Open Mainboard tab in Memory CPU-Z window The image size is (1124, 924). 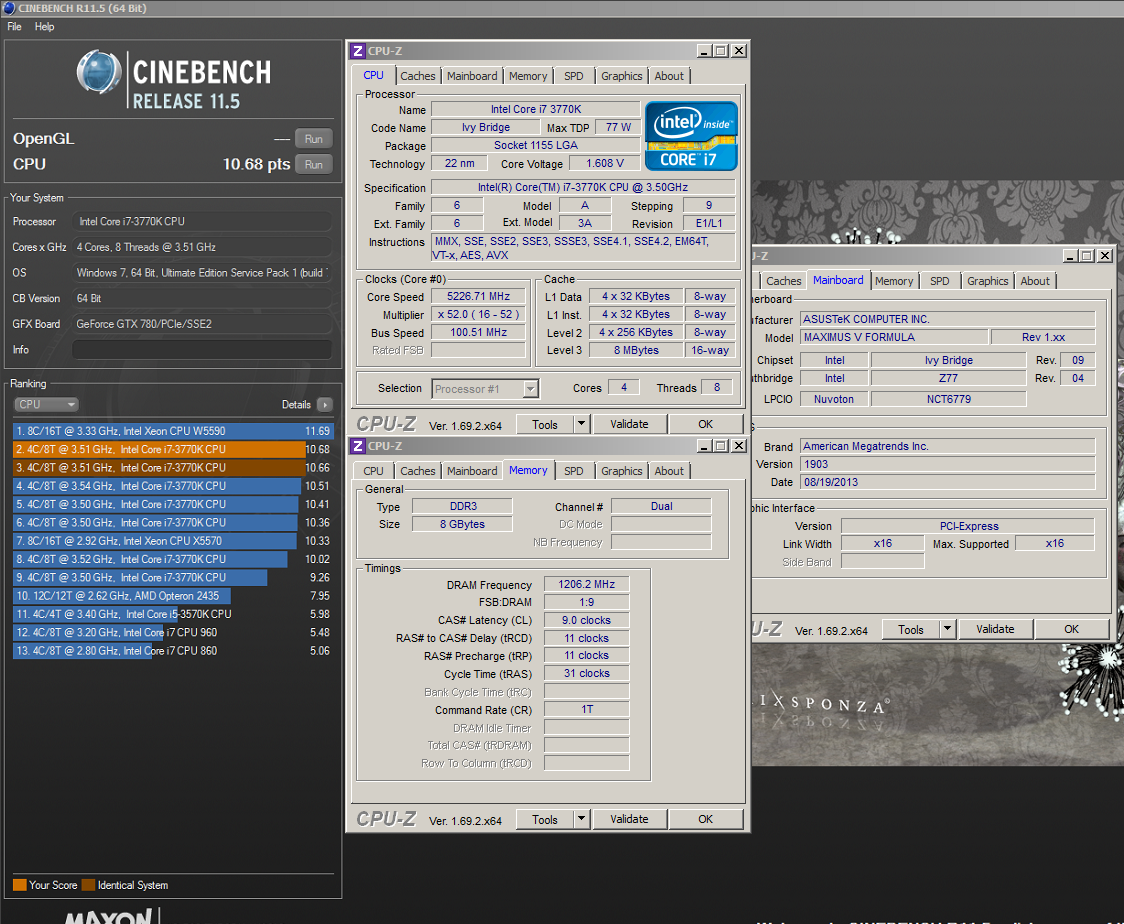click(472, 471)
